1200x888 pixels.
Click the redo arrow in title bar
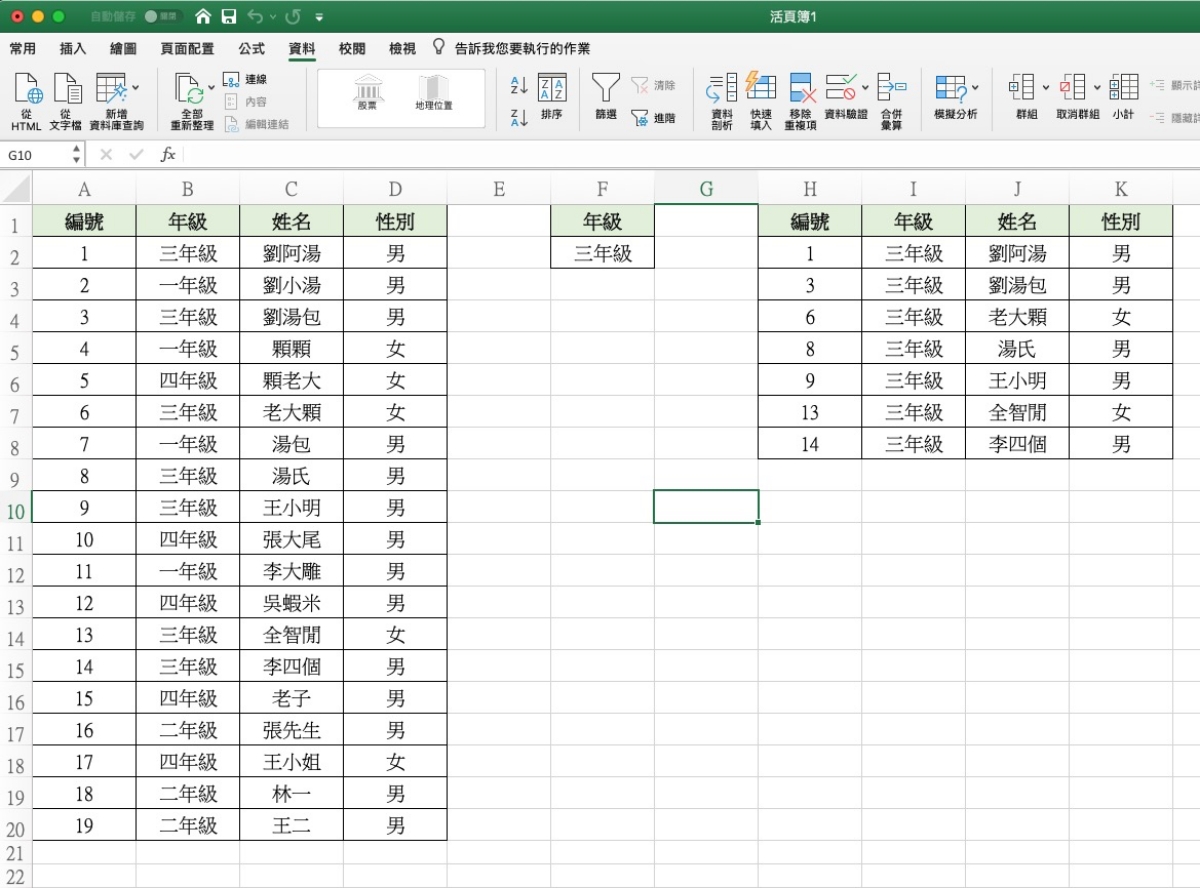(293, 17)
